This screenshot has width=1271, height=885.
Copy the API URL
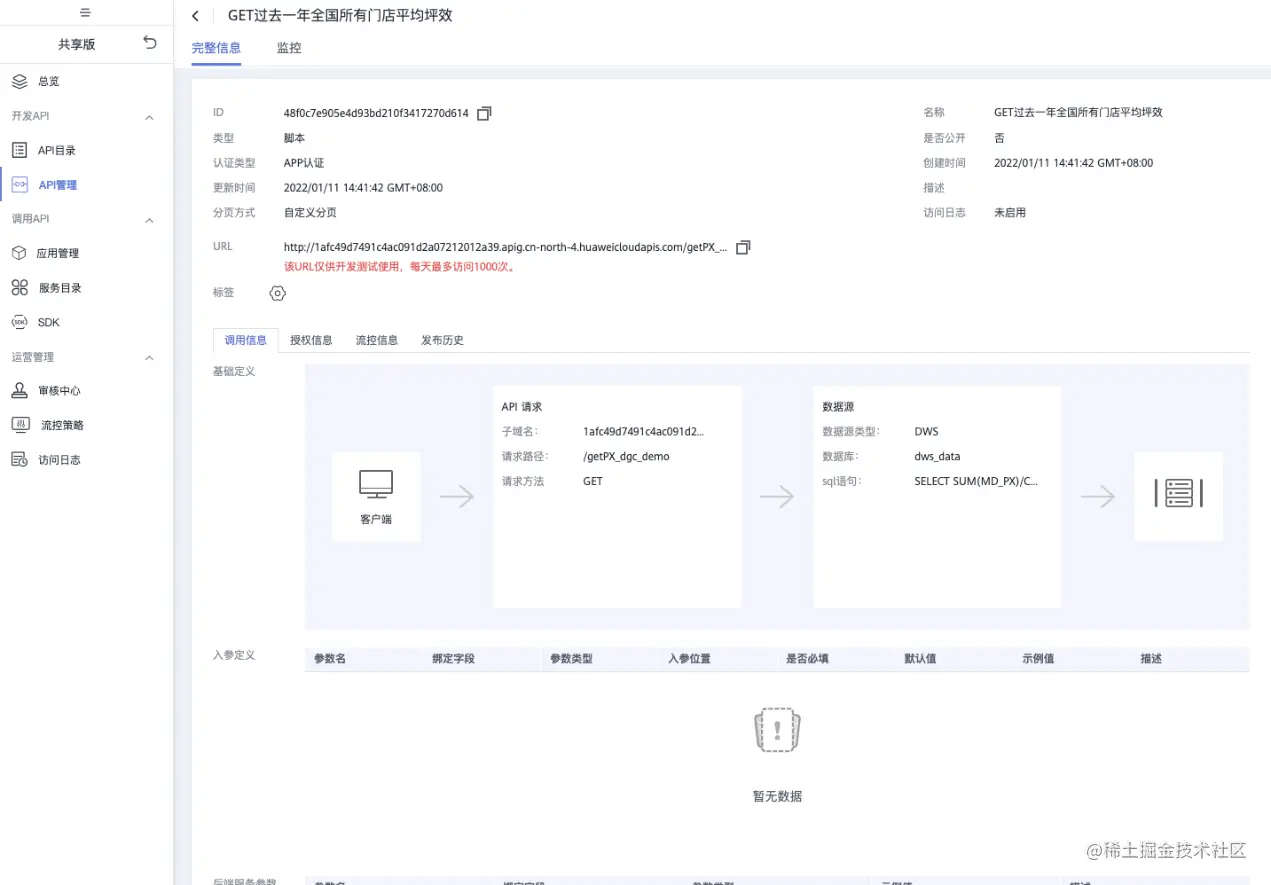(x=743, y=247)
